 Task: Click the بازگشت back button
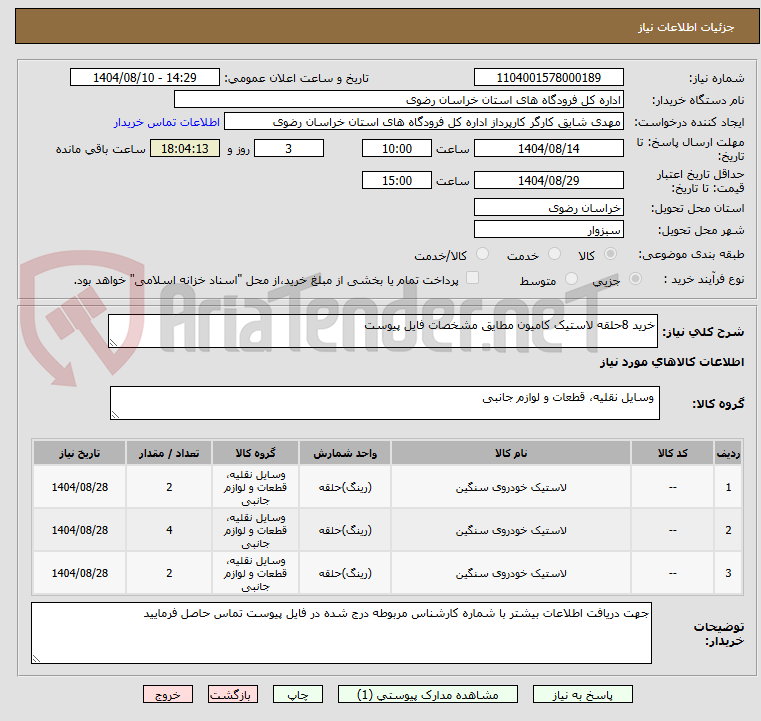click(x=232, y=694)
